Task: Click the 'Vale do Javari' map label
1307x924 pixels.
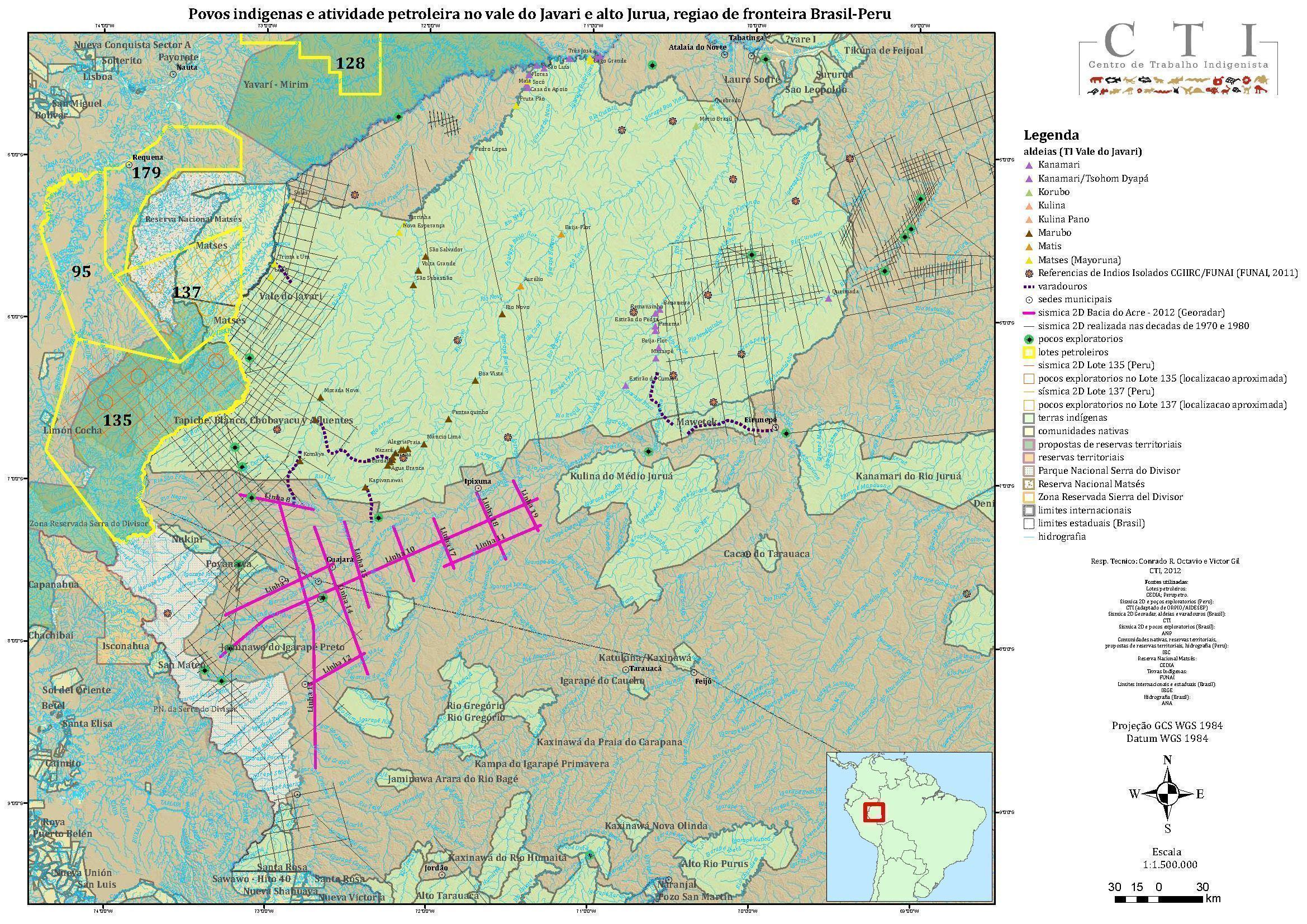Action: 291,297
